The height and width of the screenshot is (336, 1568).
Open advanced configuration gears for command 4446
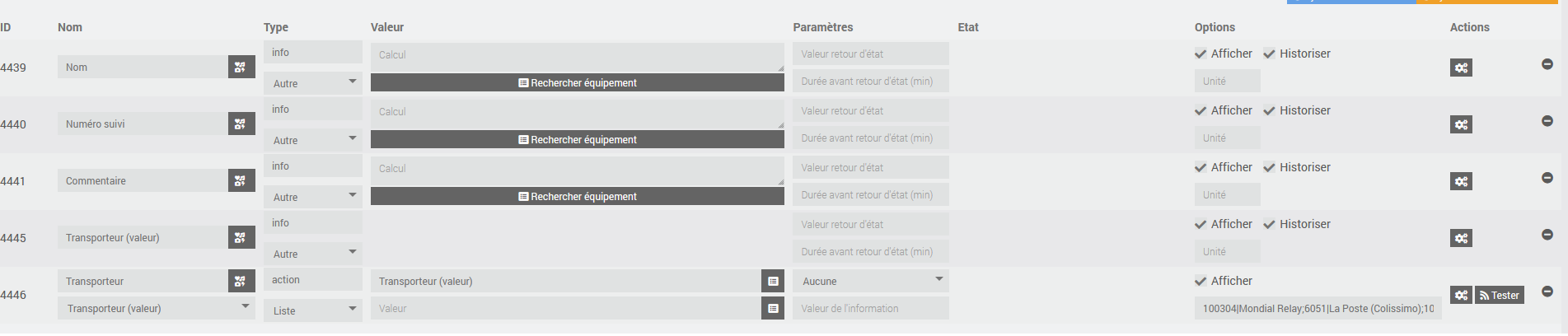pyautogui.click(x=1461, y=296)
